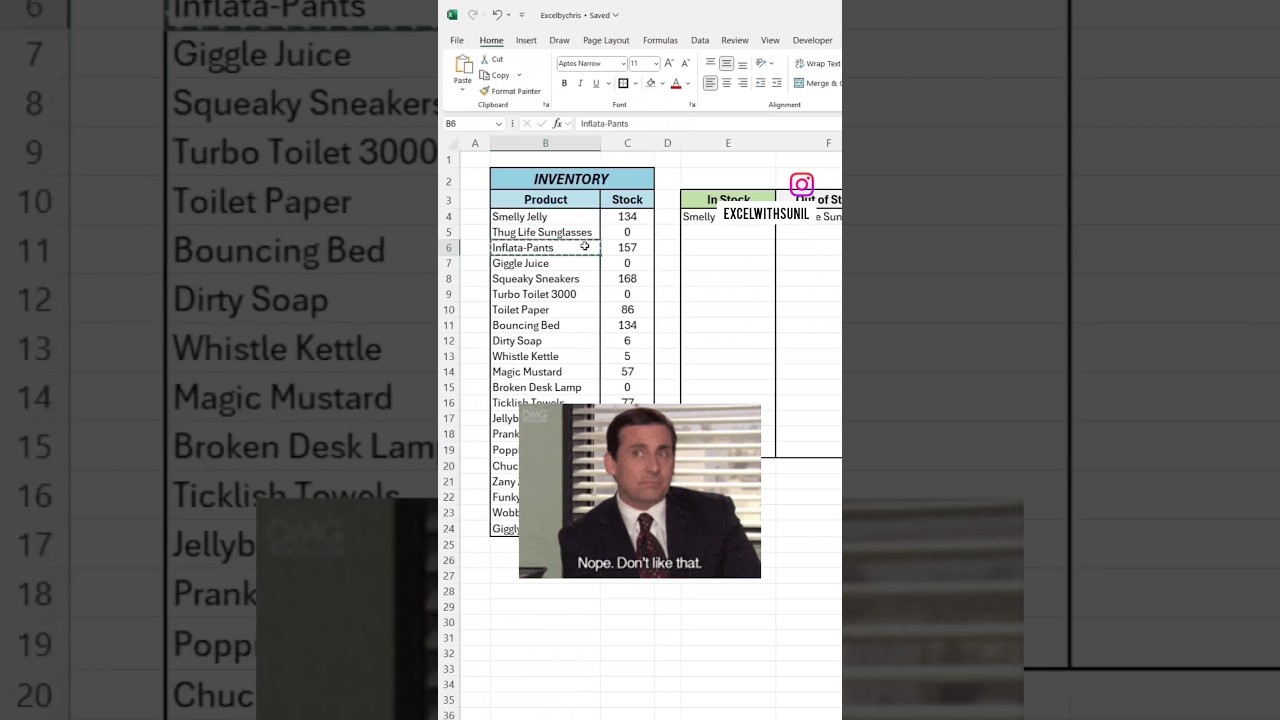Open the Undo history dropdown arrow

(509, 15)
